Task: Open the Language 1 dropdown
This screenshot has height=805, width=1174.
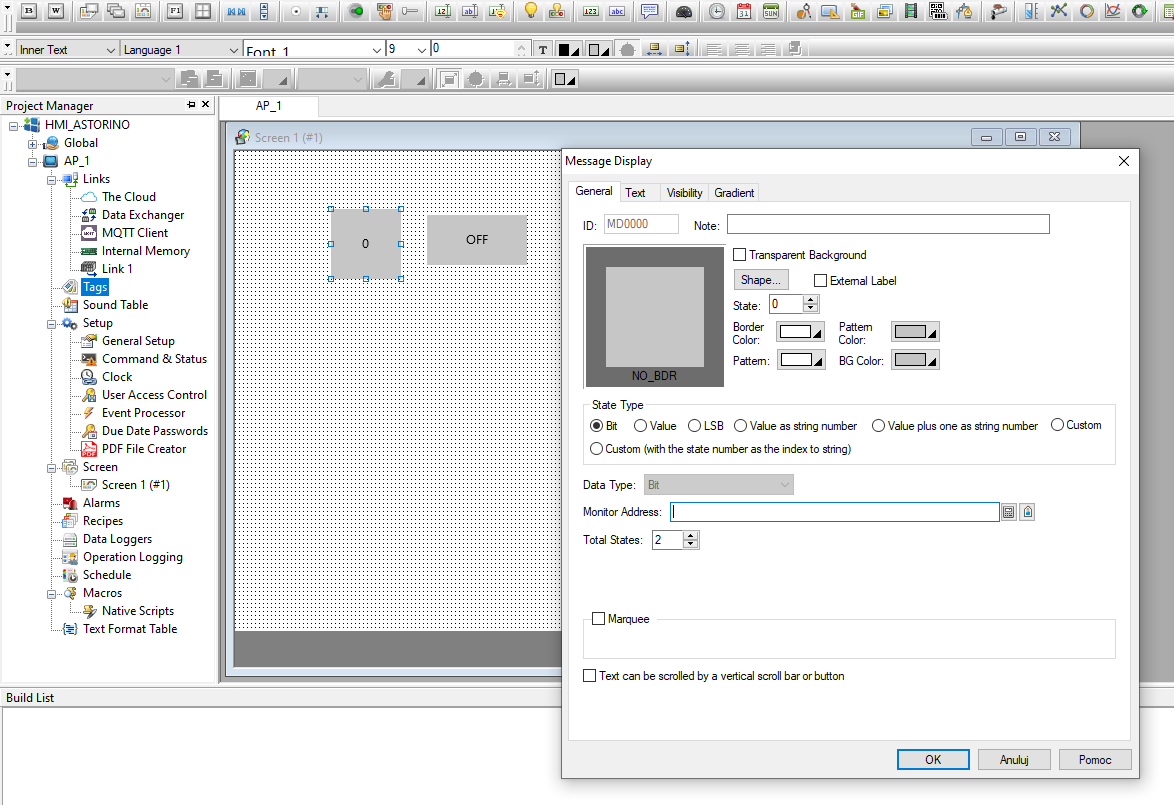Action: pyautogui.click(x=233, y=49)
